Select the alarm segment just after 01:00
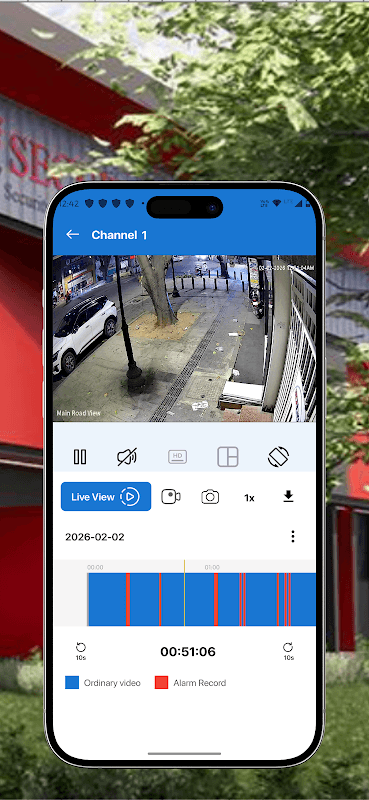Viewport: 369px width, 800px height. coord(216,599)
